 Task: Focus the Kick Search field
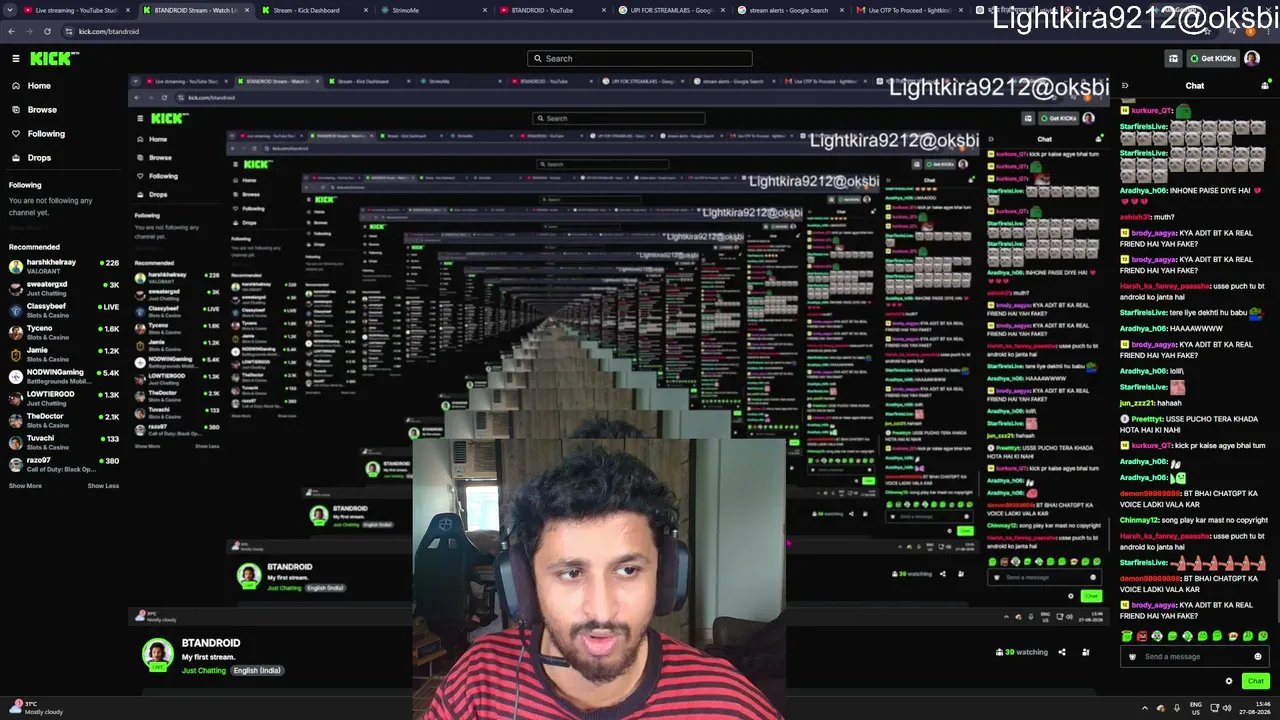pos(640,59)
